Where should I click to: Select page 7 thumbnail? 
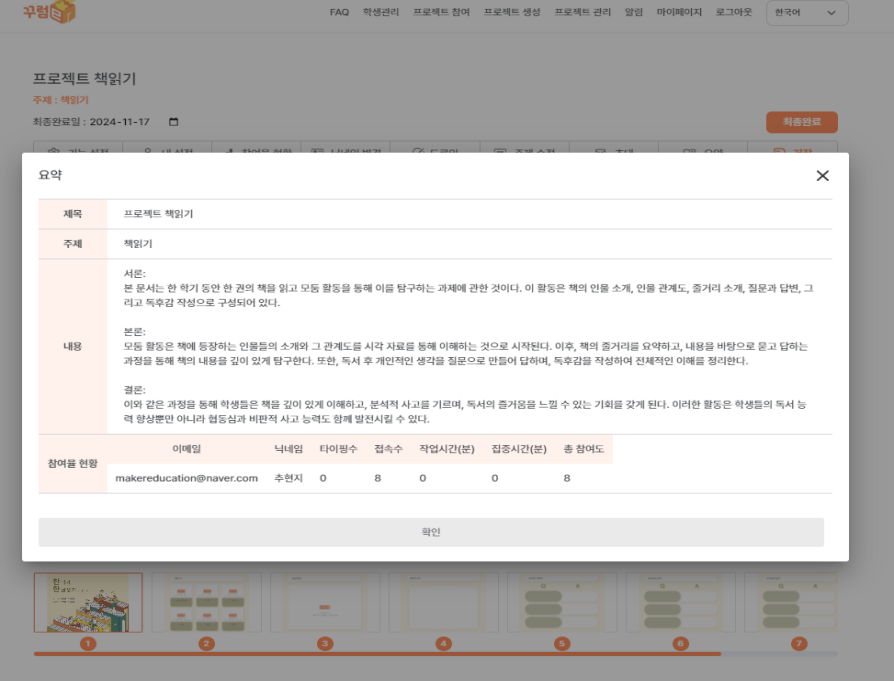click(797, 602)
